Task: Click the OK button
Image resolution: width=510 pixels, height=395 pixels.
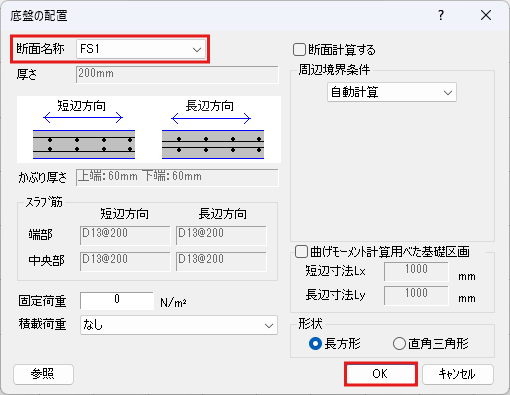Action: pos(381,374)
